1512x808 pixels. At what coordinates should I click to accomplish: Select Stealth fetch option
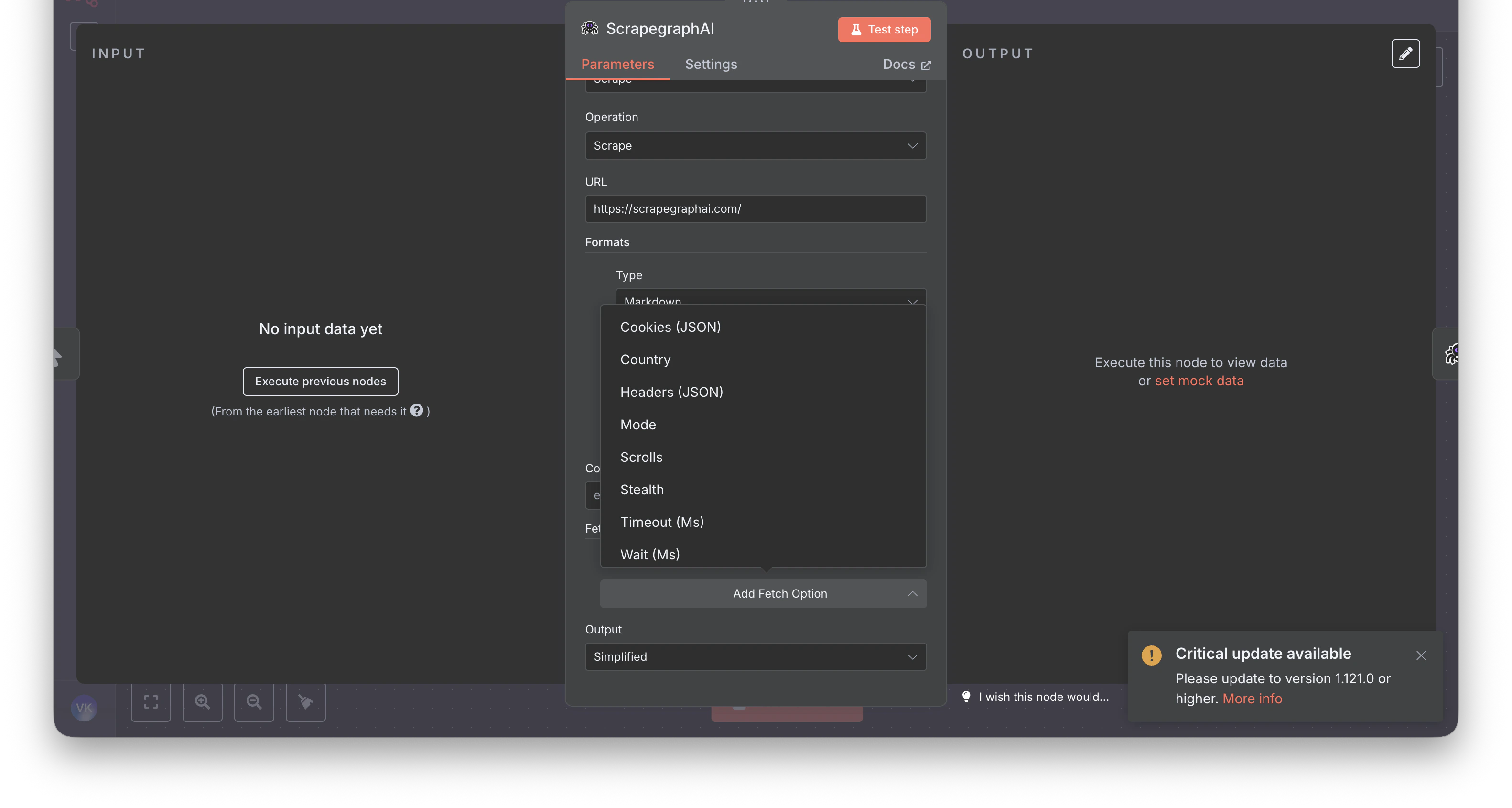(x=763, y=490)
